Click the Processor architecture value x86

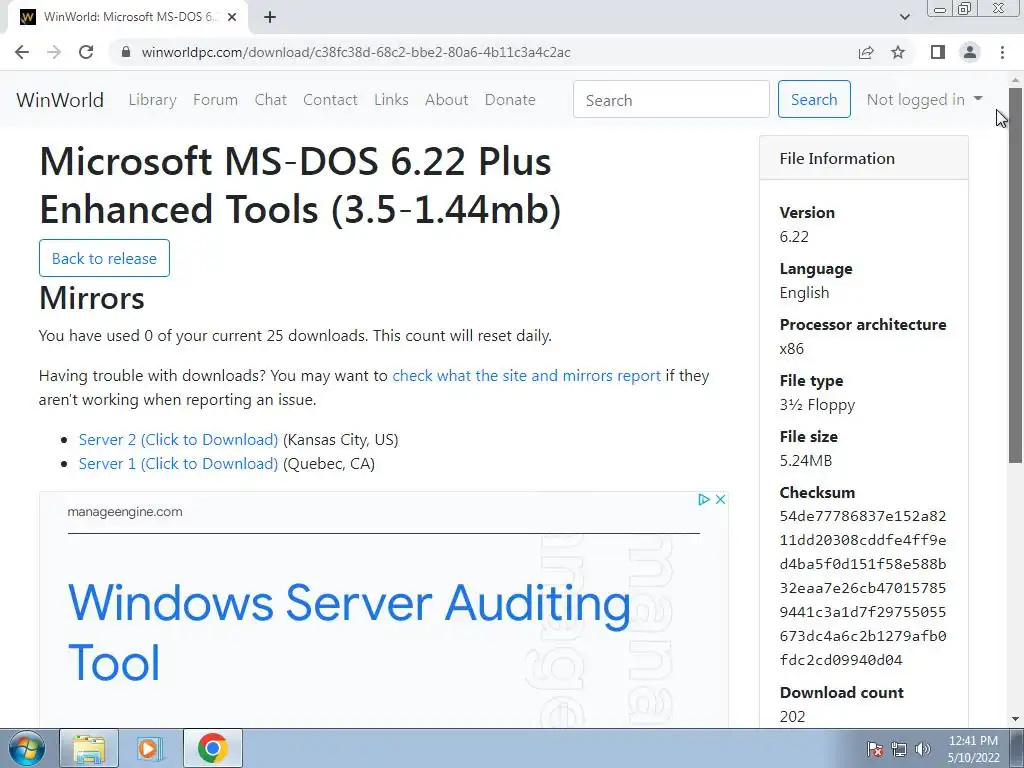pyautogui.click(x=792, y=349)
